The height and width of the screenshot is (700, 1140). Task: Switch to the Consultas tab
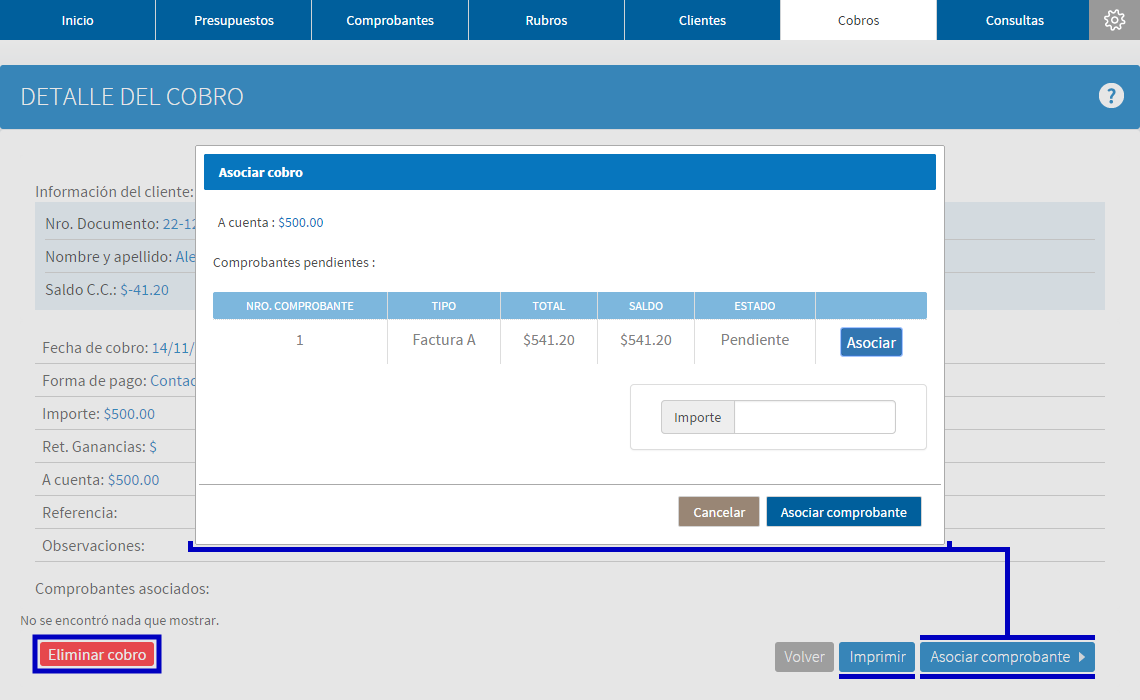pyautogui.click(x=1014, y=20)
